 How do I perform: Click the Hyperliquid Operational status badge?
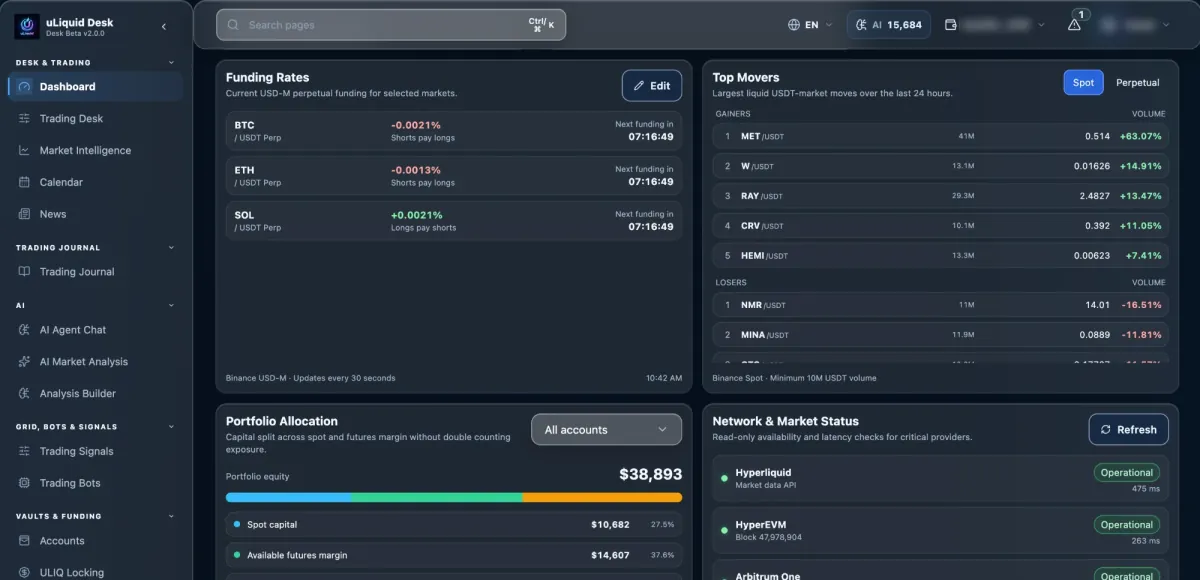point(1127,473)
